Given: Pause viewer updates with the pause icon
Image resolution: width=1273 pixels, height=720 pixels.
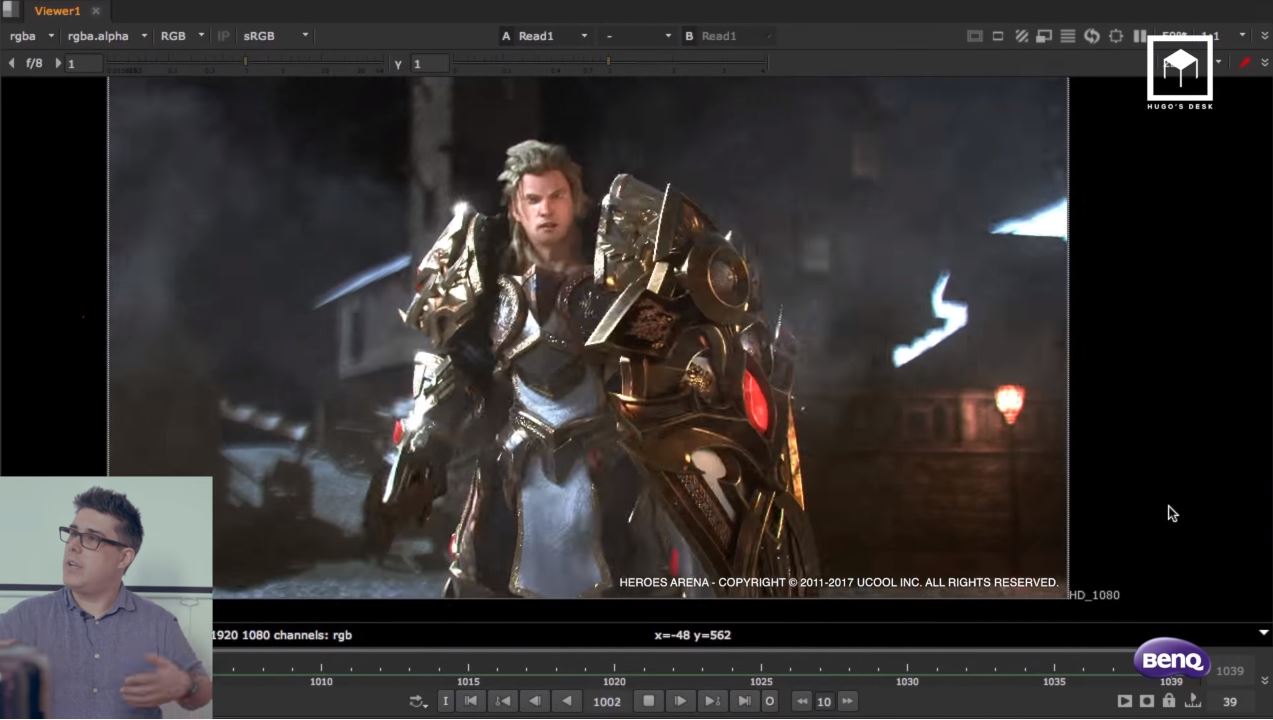Looking at the screenshot, I should [1140, 36].
